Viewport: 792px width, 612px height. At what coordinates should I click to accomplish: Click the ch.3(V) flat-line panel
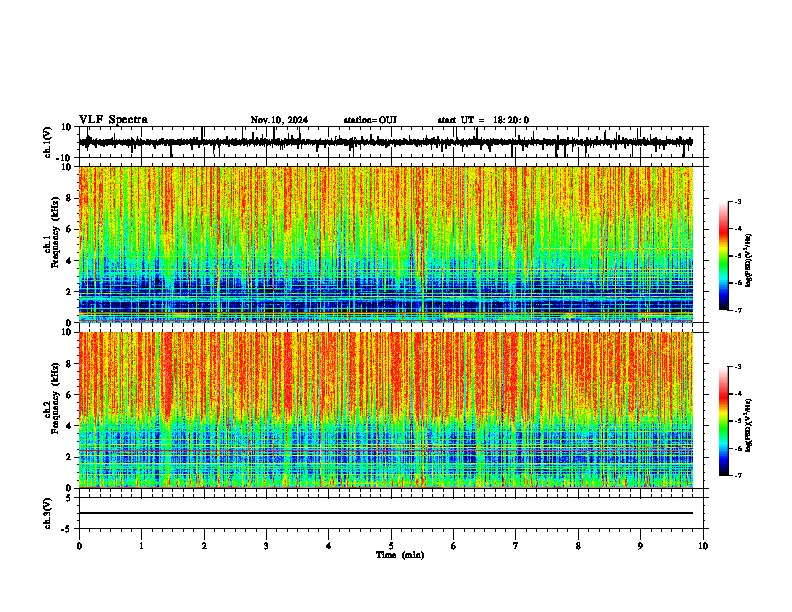tap(391, 513)
